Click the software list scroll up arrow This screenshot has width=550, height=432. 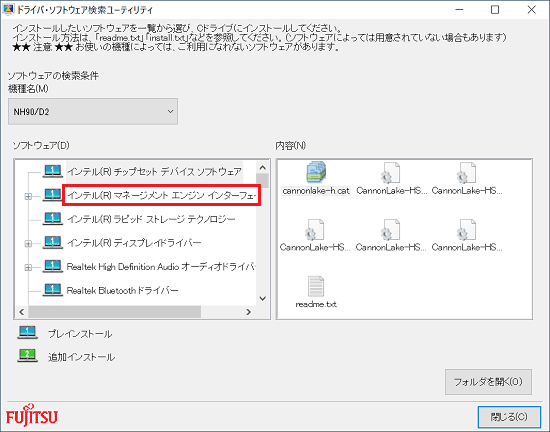262,167
